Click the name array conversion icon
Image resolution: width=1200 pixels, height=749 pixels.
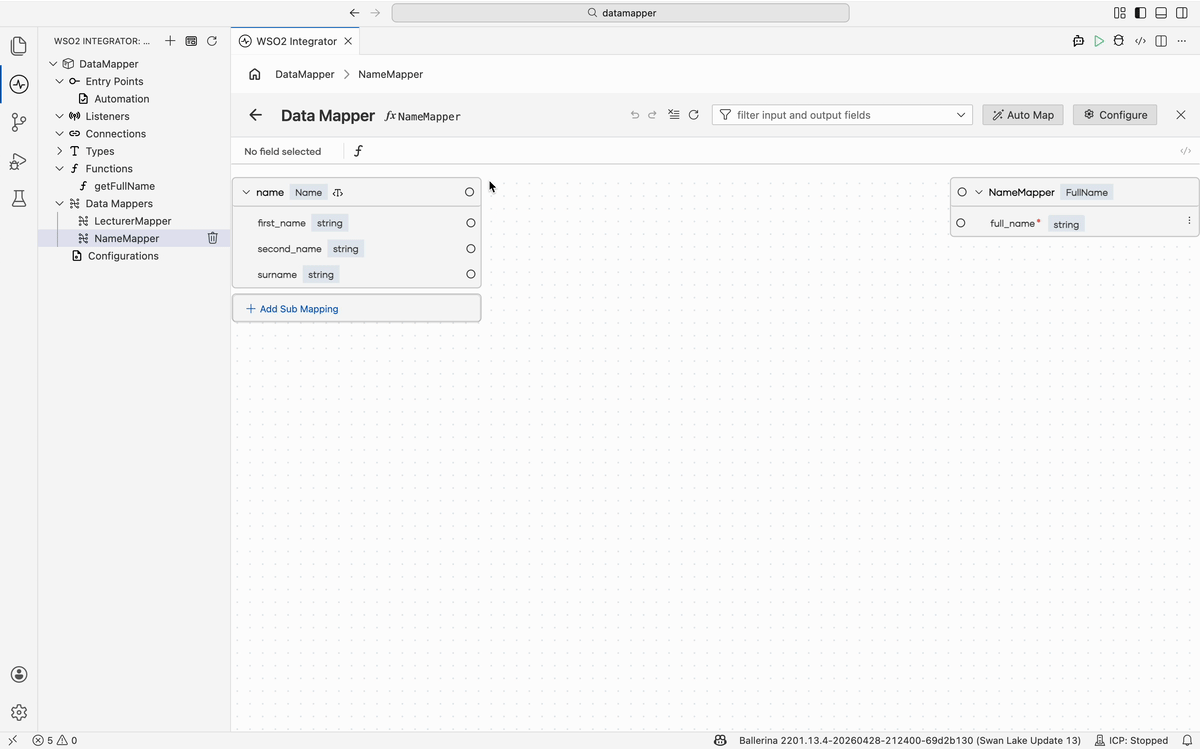point(338,192)
